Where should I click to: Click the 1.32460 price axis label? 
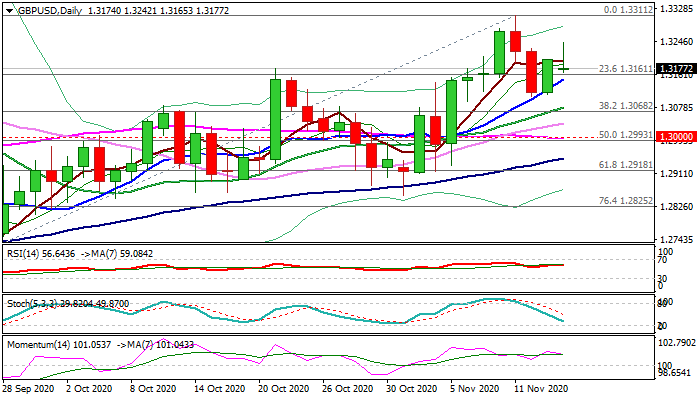point(673,43)
